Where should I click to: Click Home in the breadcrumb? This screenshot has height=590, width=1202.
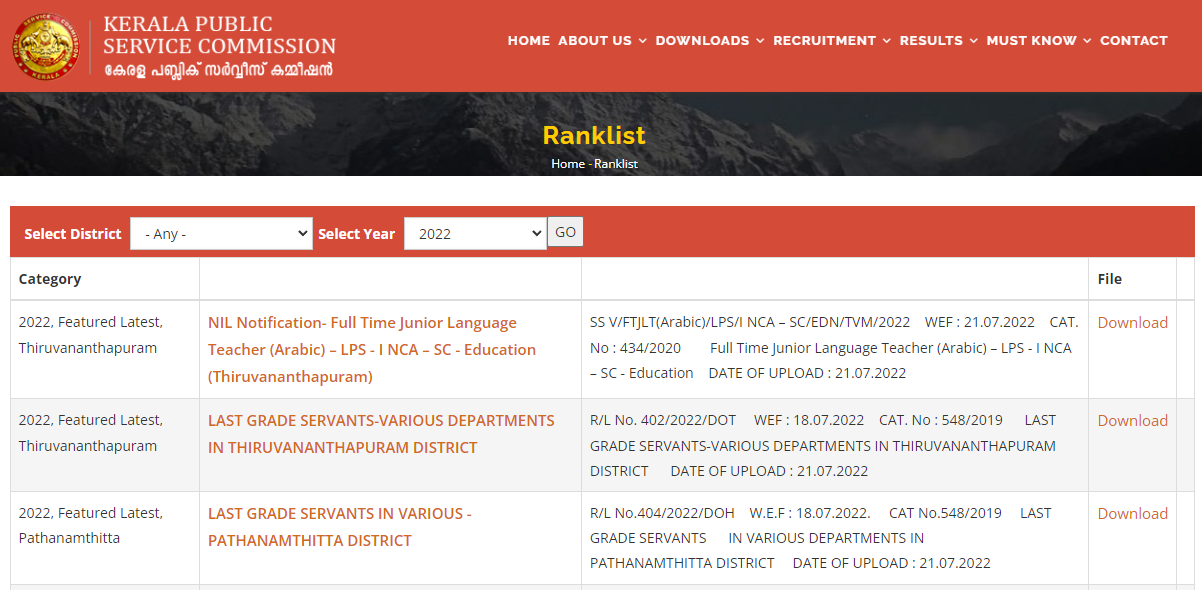pyautogui.click(x=568, y=163)
